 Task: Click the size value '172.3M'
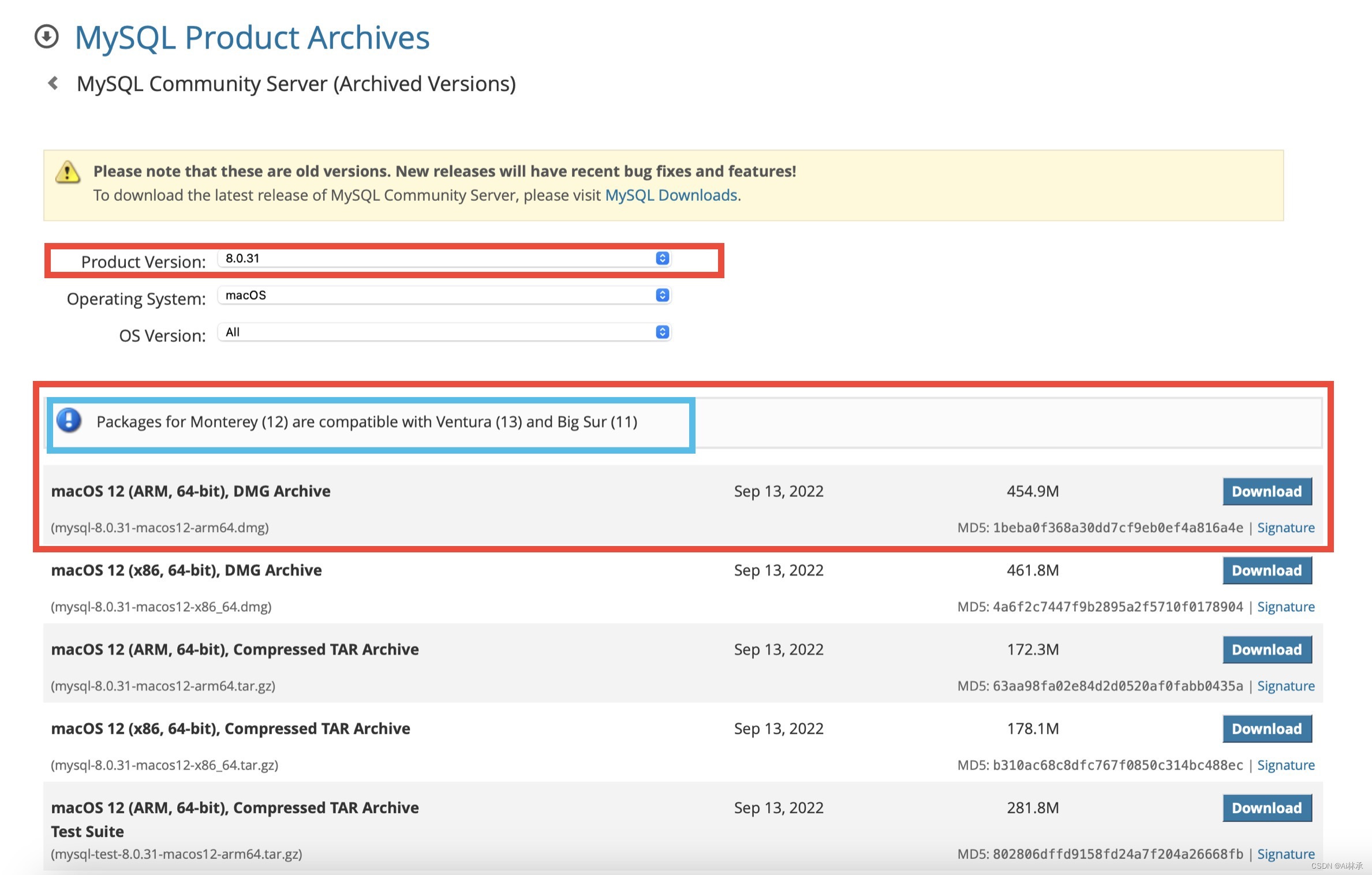1033,649
